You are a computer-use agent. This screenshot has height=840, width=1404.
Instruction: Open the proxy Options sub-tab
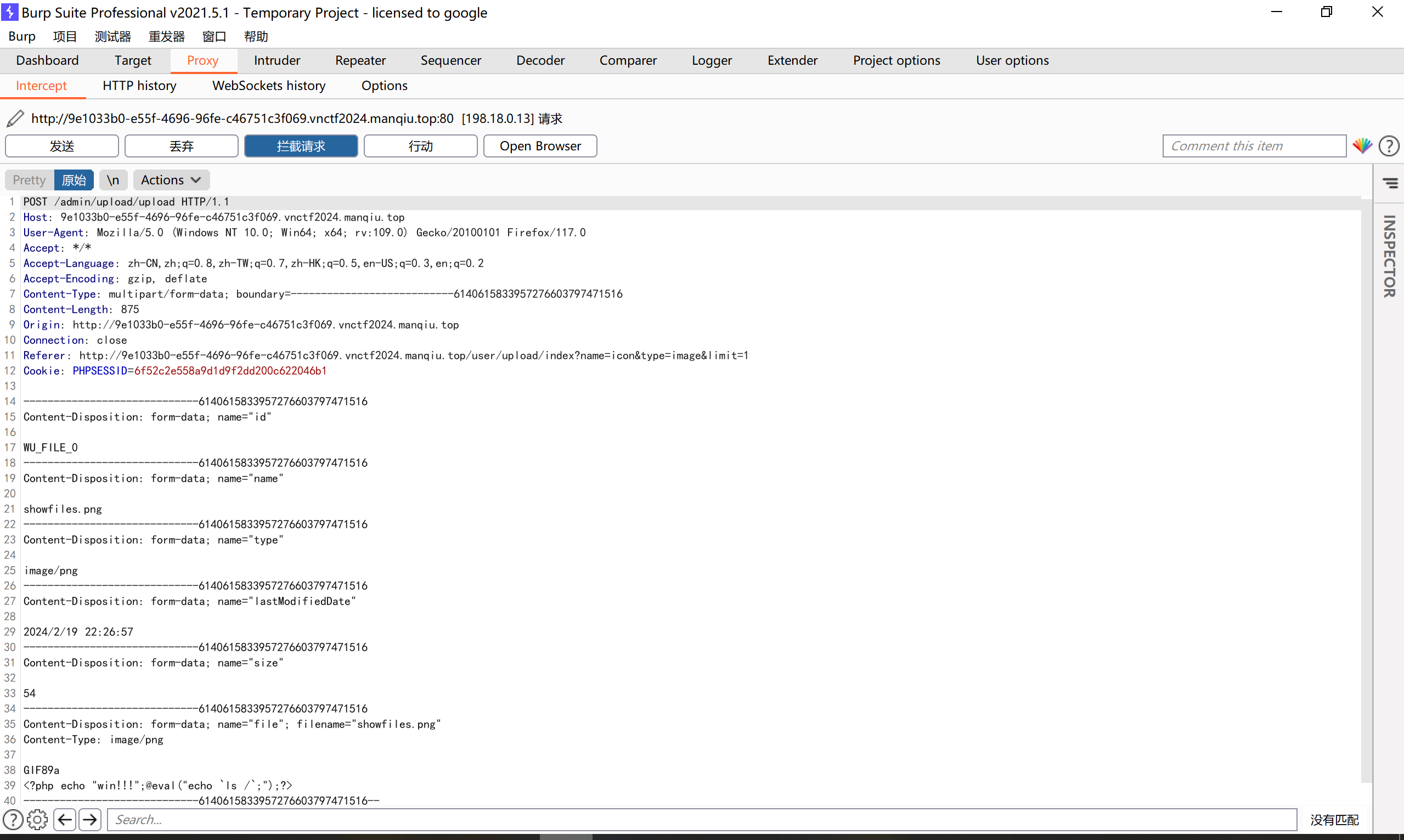click(x=384, y=86)
